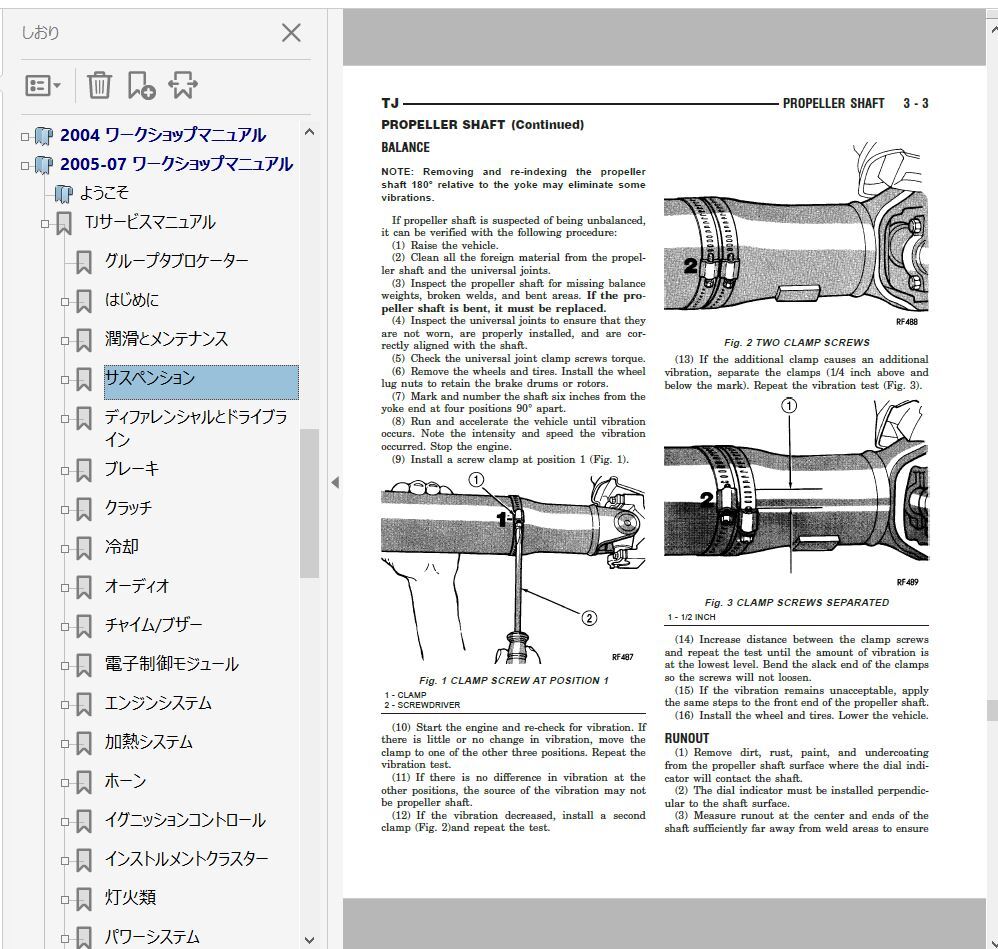This screenshot has height=949, width=998.
Task: Click bookmark icon beside クラッチ
Action: (x=83, y=509)
